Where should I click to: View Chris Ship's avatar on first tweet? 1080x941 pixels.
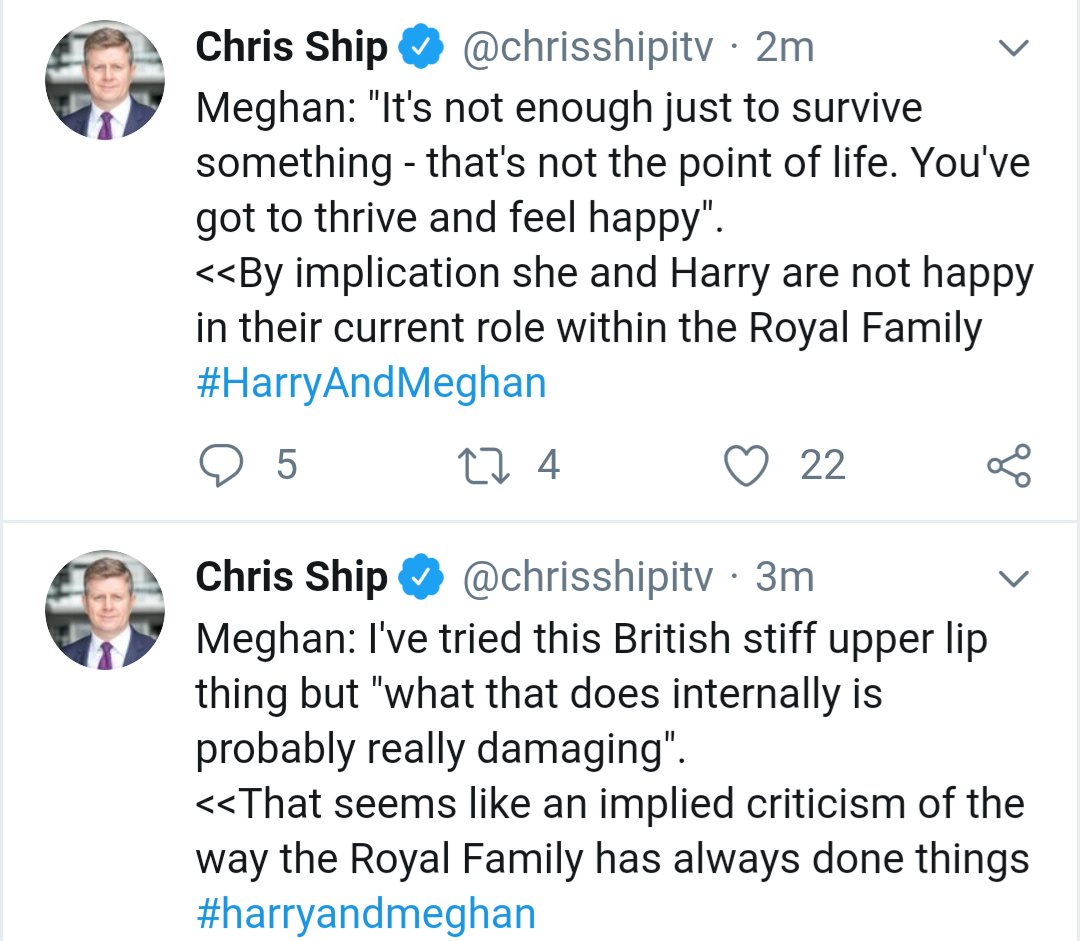pos(104,80)
